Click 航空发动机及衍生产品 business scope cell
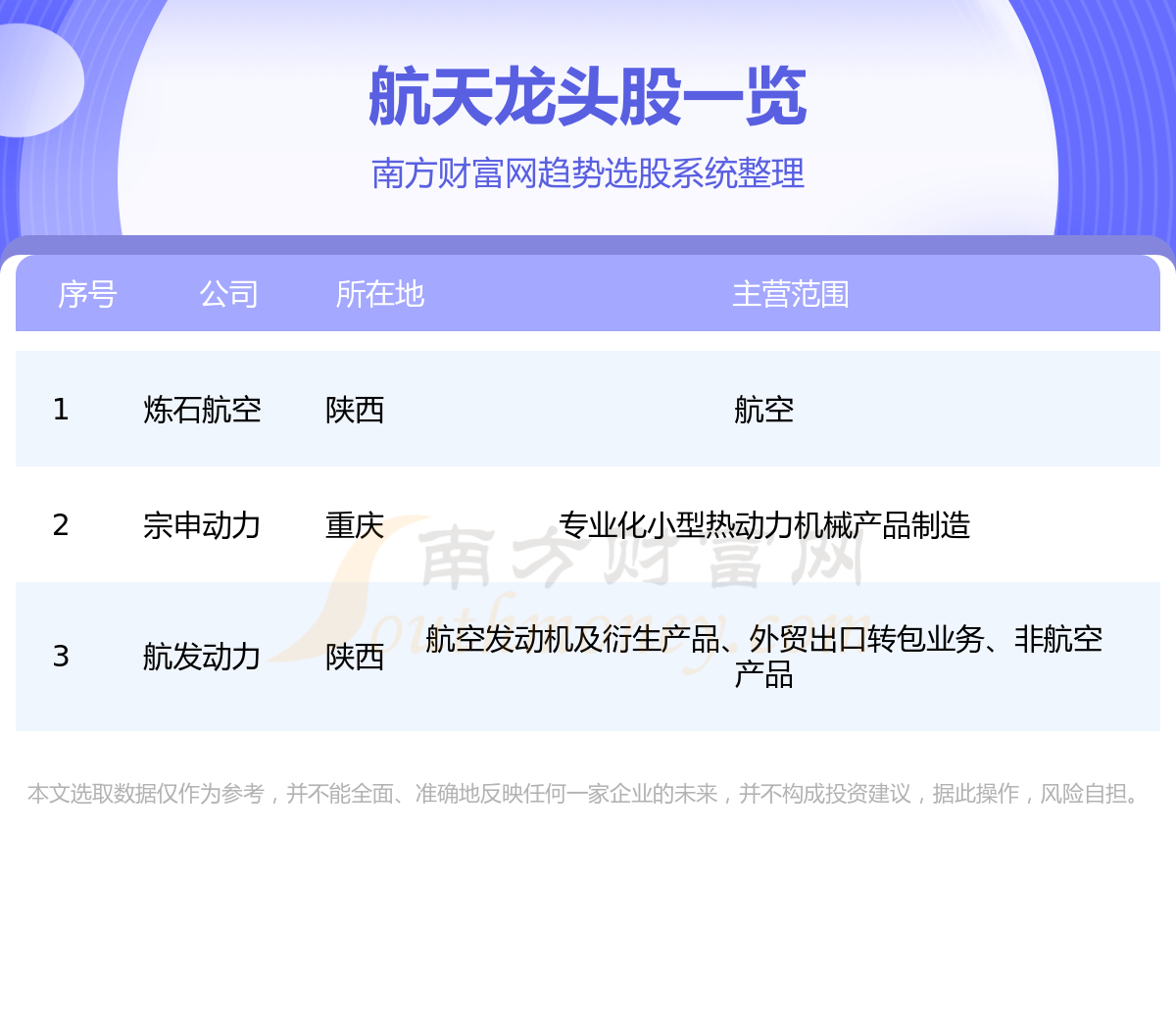 (x=764, y=656)
